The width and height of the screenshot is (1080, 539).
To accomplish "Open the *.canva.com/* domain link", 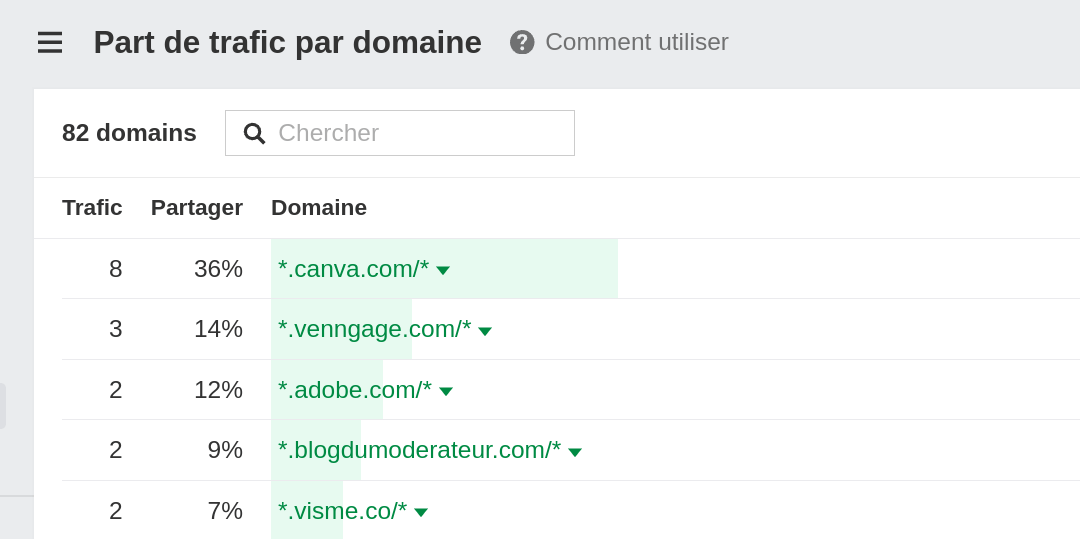I will click(353, 268).
